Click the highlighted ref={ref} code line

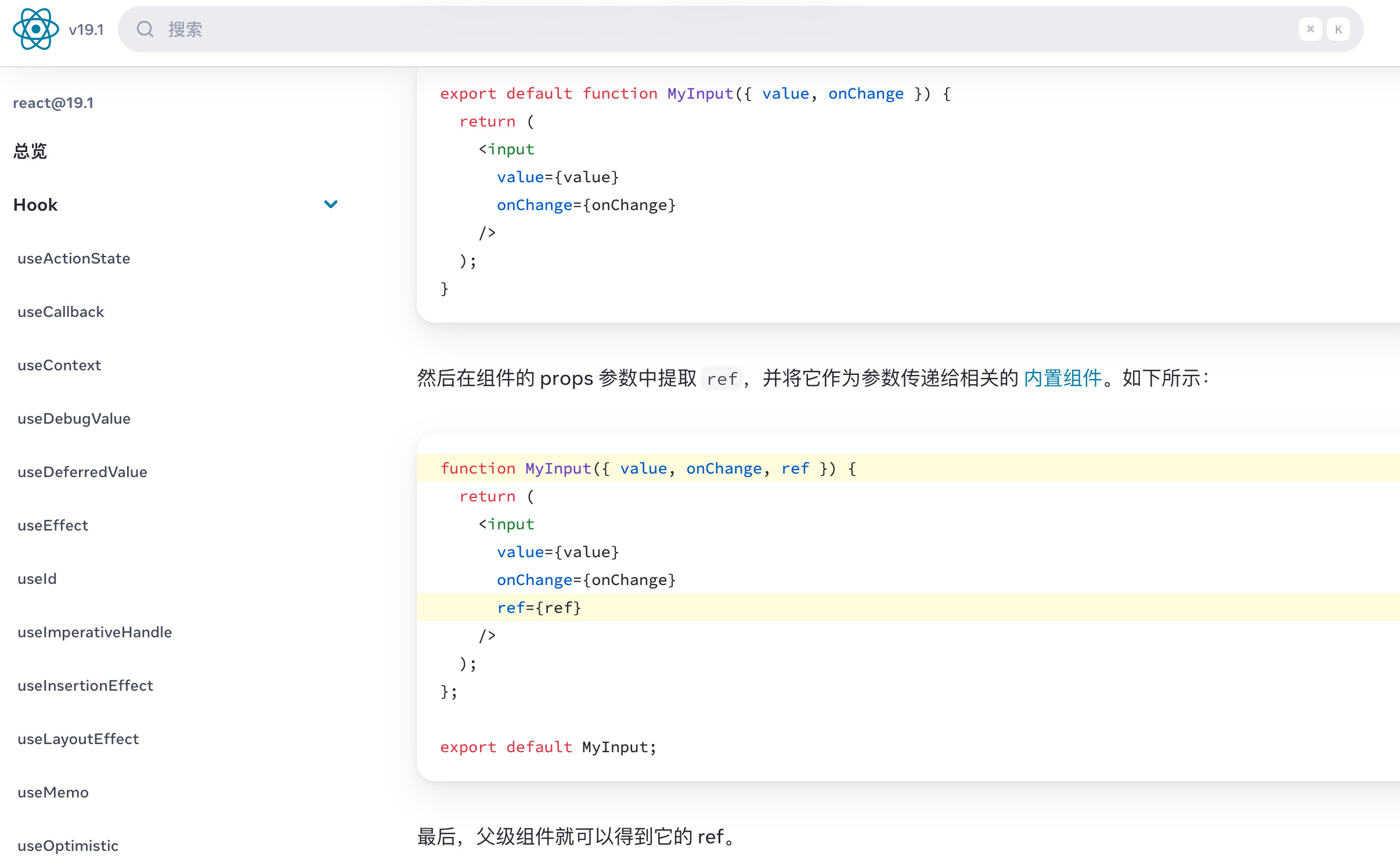click(908, 607)
